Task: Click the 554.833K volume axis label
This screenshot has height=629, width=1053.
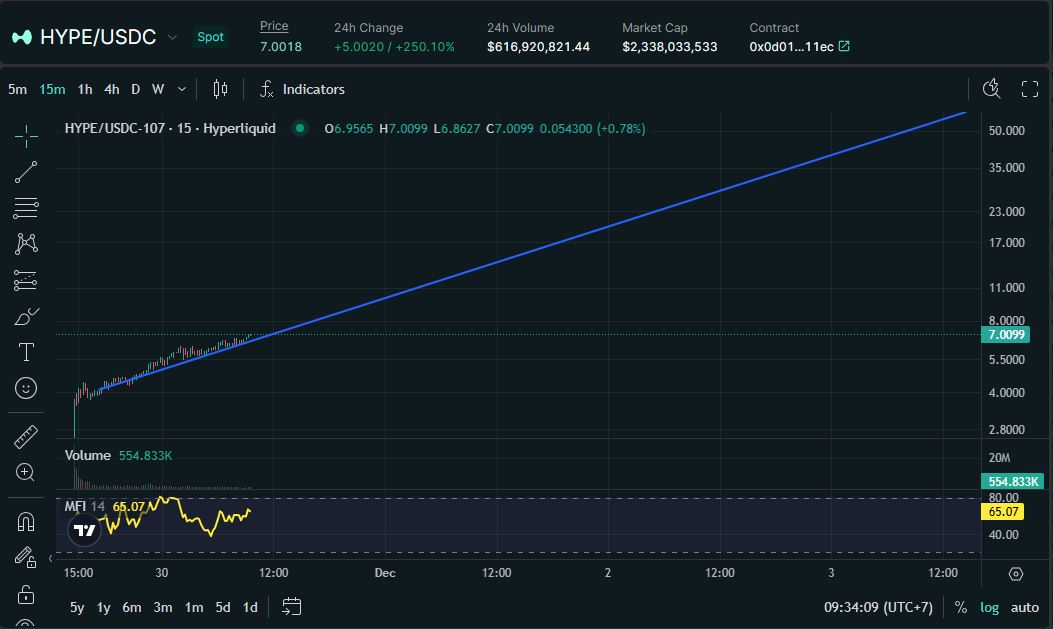Action: click(1013, 481)
